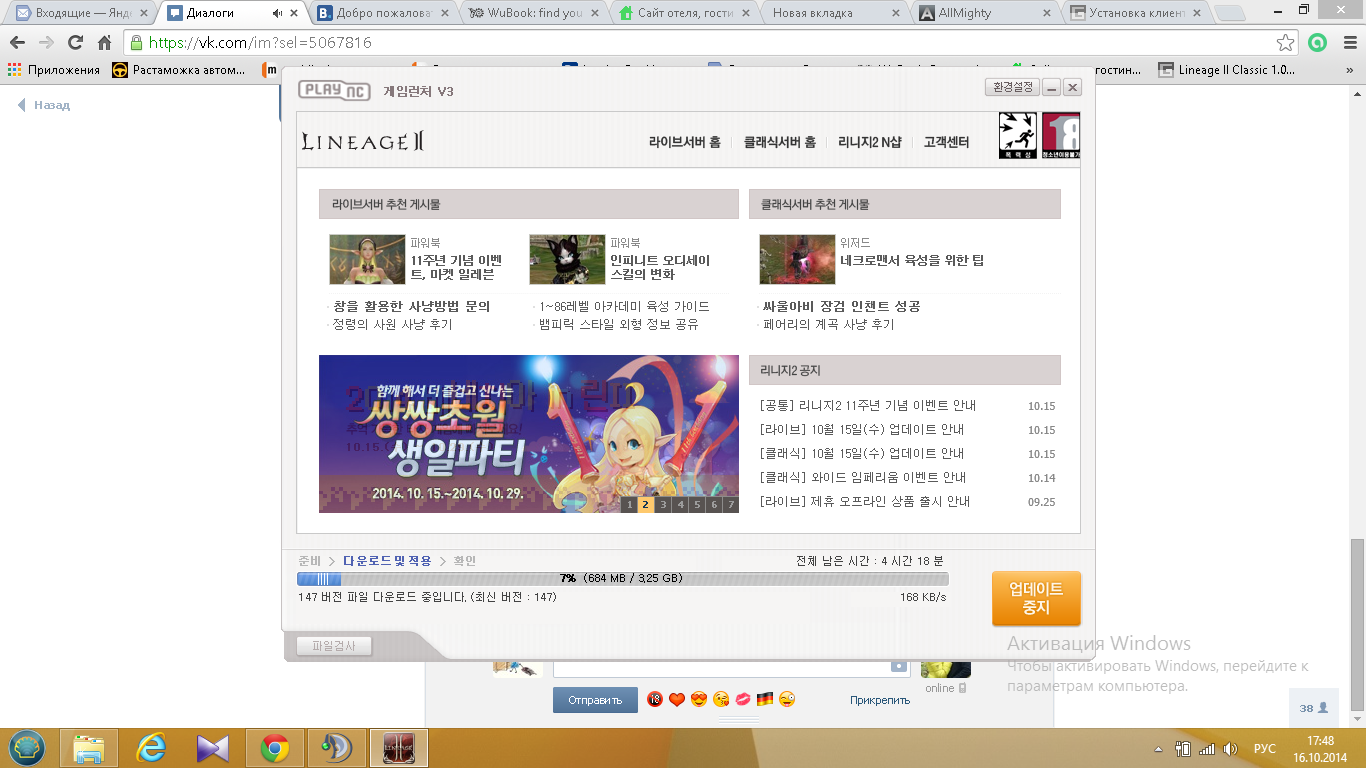Open the 싸울아비 장검 인챈트 성공 post
The image size is (1366, 768).
[841, 306]
